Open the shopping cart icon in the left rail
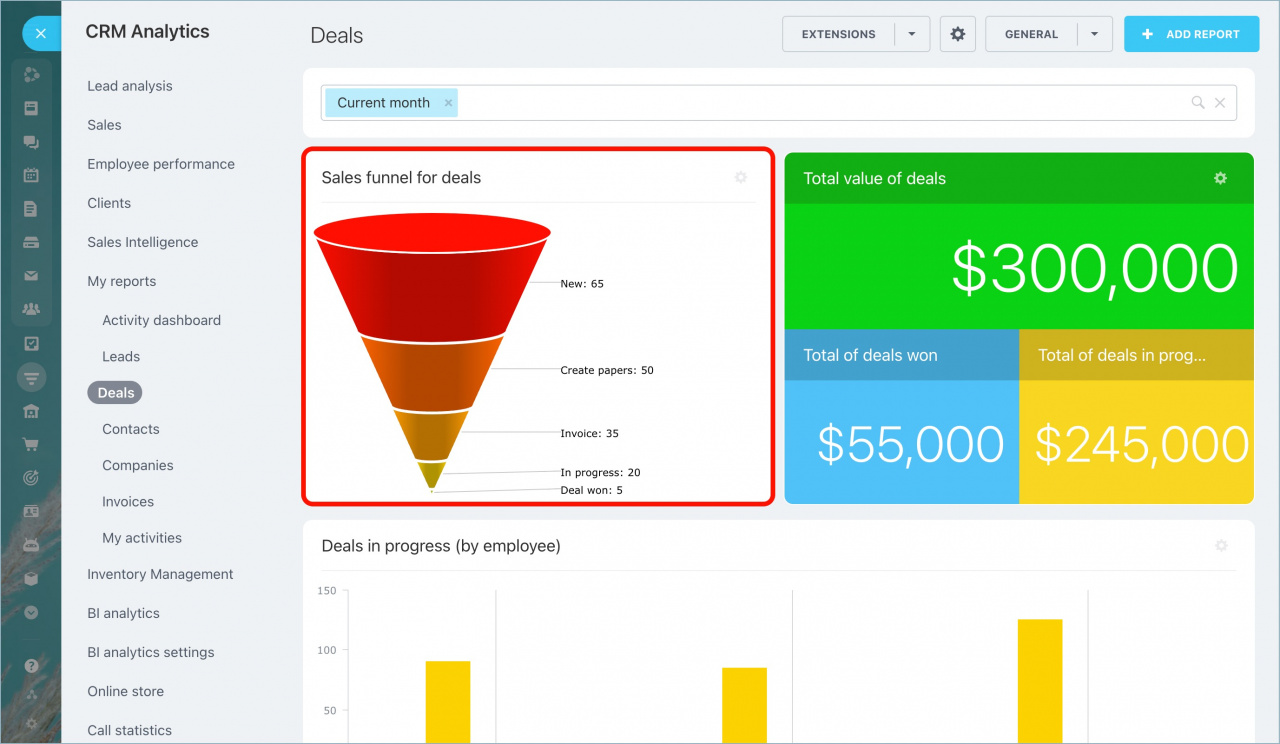This screenshot has width=1280, height=744. pyautogui.click(x=31, y=445)
